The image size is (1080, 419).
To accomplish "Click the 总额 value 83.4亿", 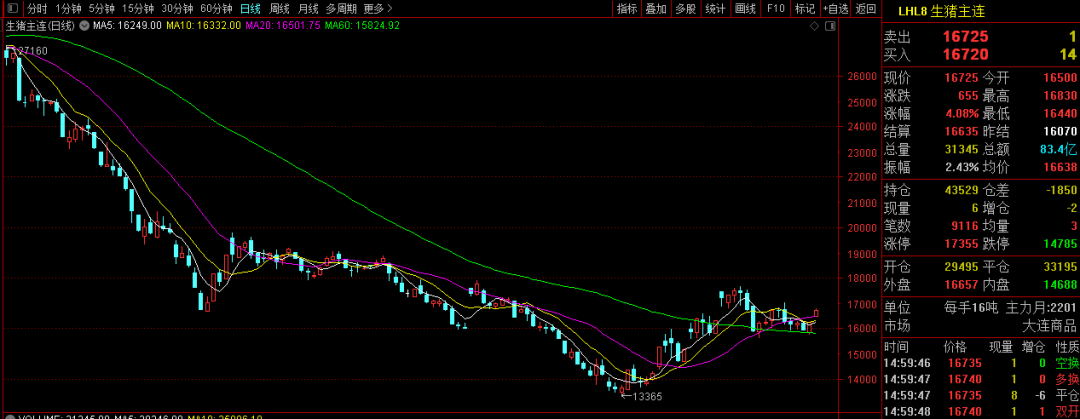I will [x=1057, y=148].
